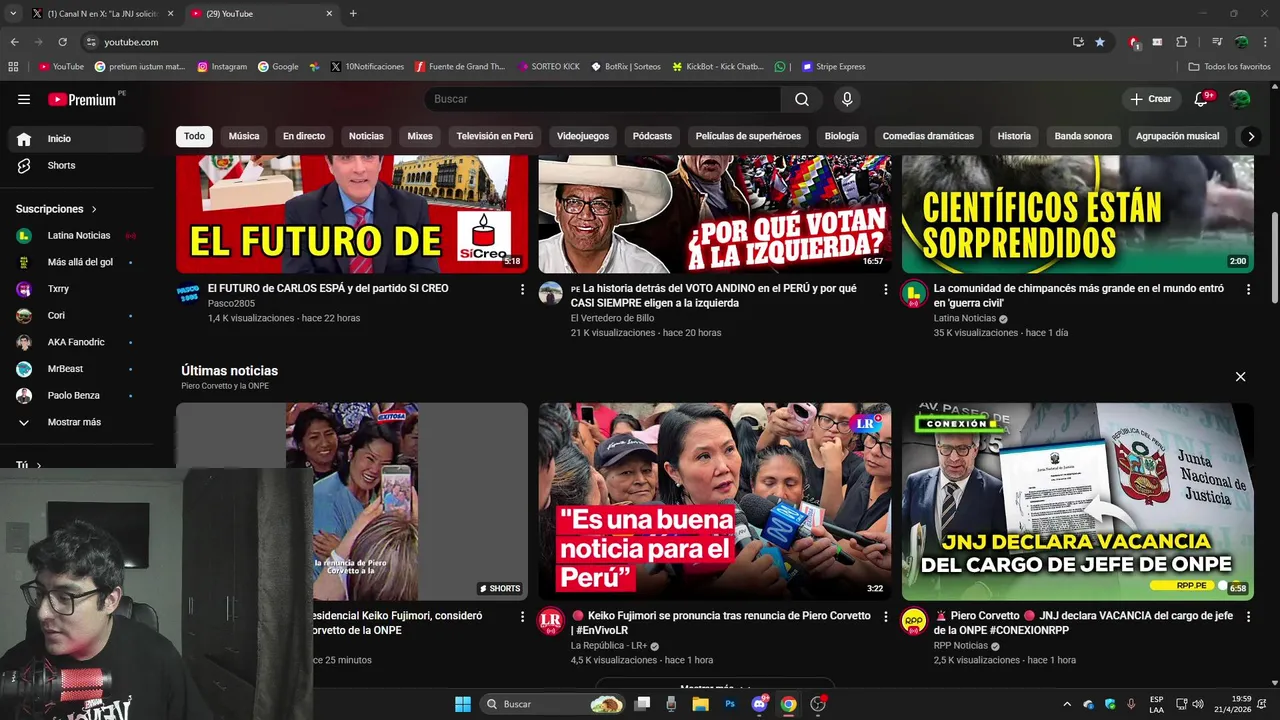Reload the page in Chrome
The width and height of the screenshot is (1280, 720).
[x=62, y=42]
